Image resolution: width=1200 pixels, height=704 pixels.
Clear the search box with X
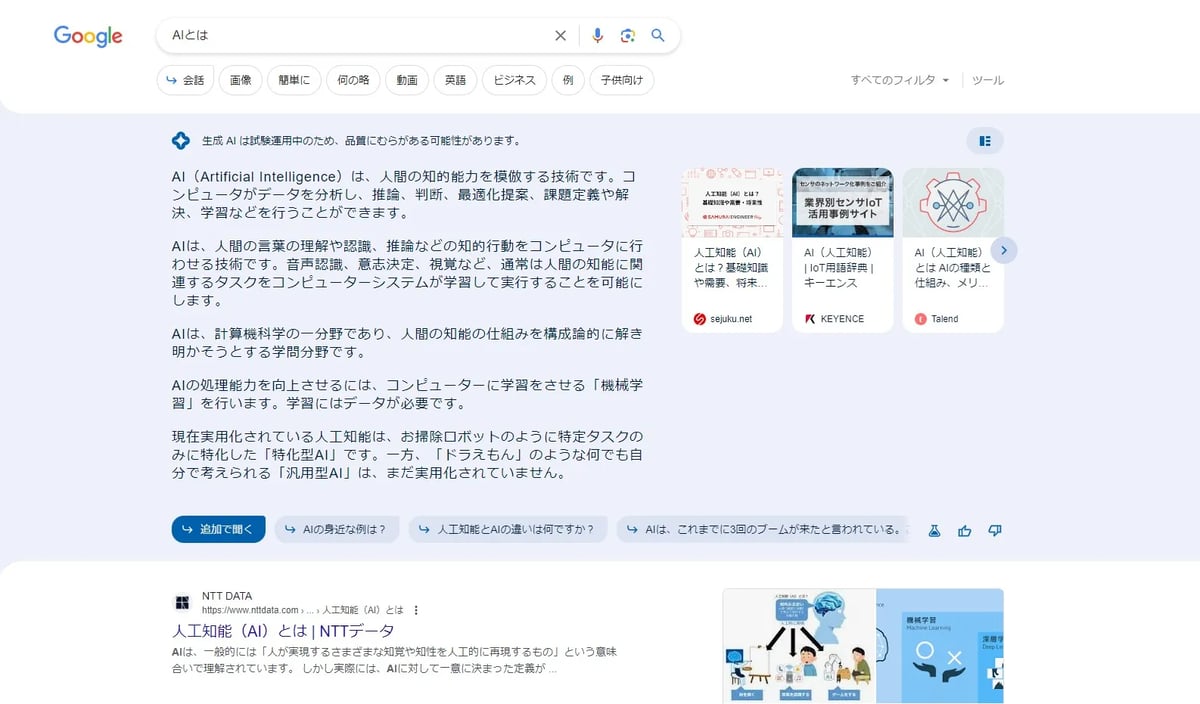pos(560,36)
